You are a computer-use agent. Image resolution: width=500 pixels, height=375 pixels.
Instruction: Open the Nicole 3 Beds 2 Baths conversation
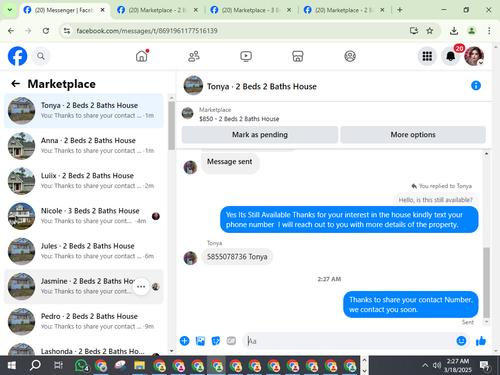coord(84,216)
